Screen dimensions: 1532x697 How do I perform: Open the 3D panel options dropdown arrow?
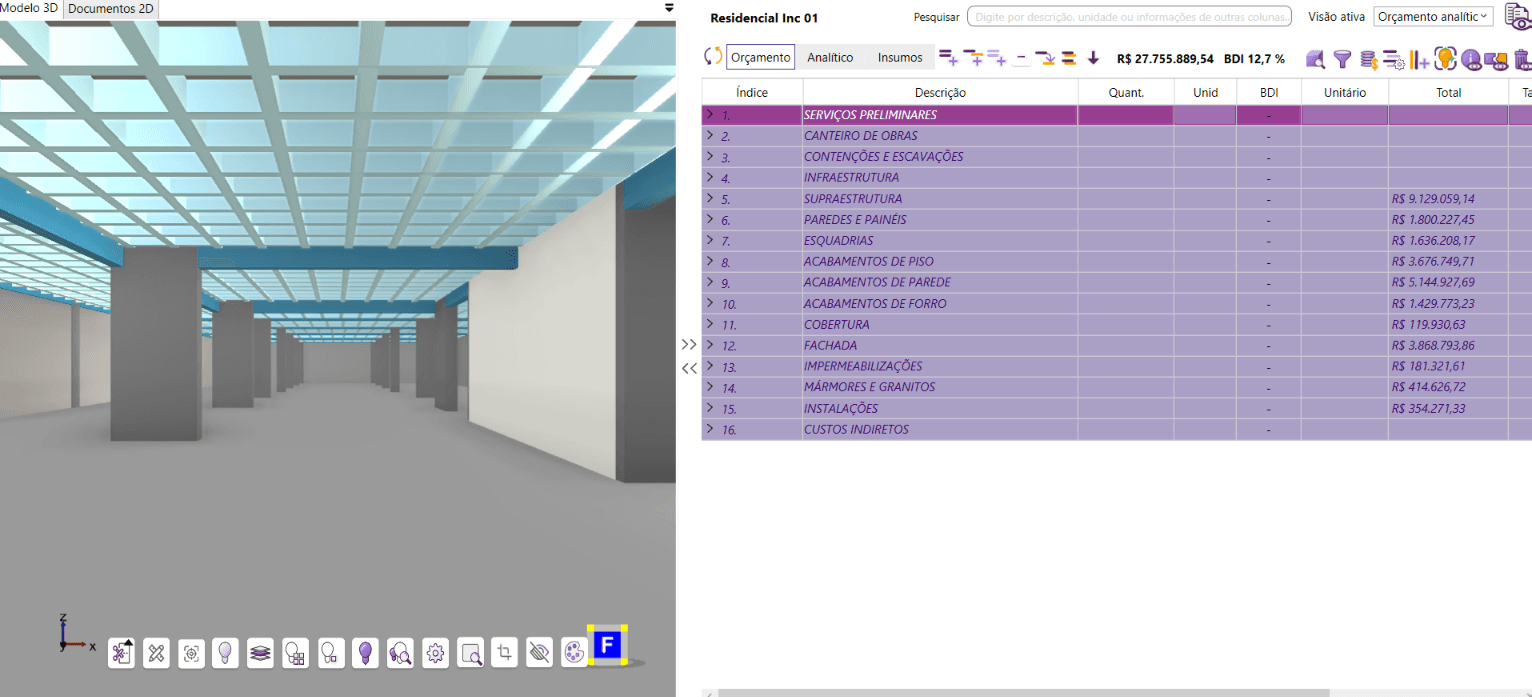[669, 7]
